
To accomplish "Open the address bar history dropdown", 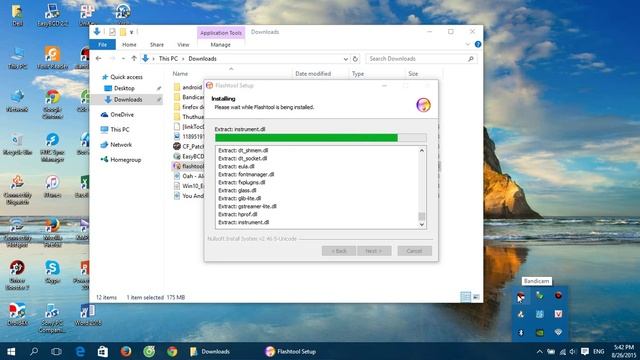I will tap(346, 59).
